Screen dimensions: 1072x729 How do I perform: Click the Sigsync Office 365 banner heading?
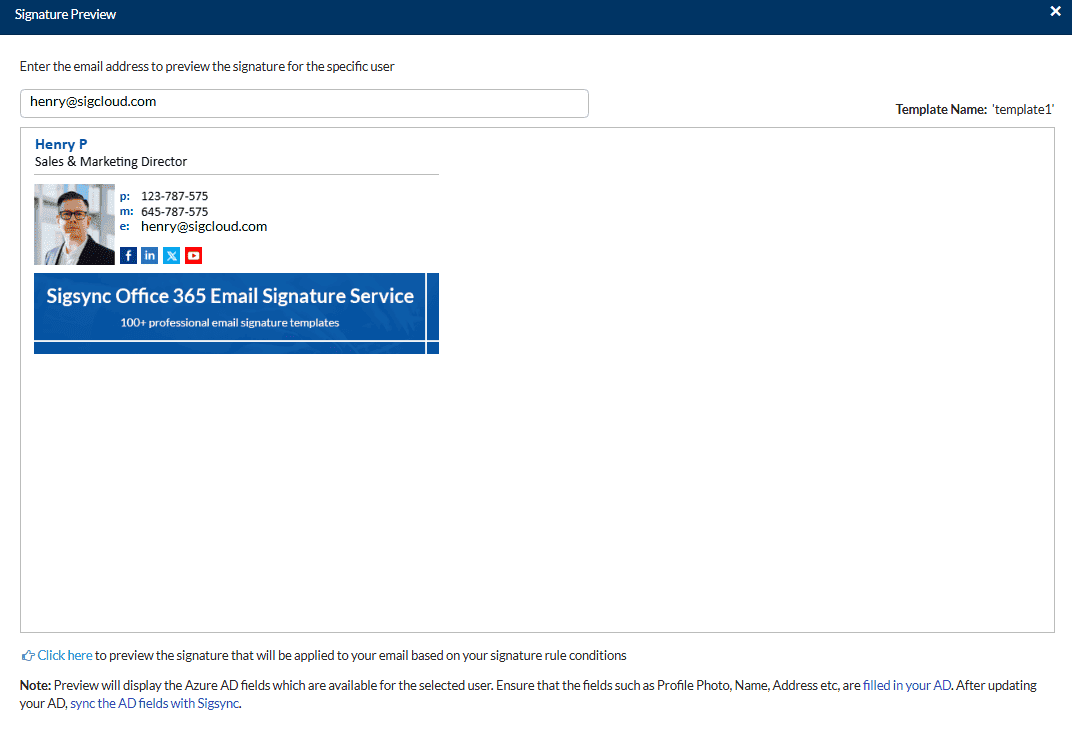[x=230, y=296]
